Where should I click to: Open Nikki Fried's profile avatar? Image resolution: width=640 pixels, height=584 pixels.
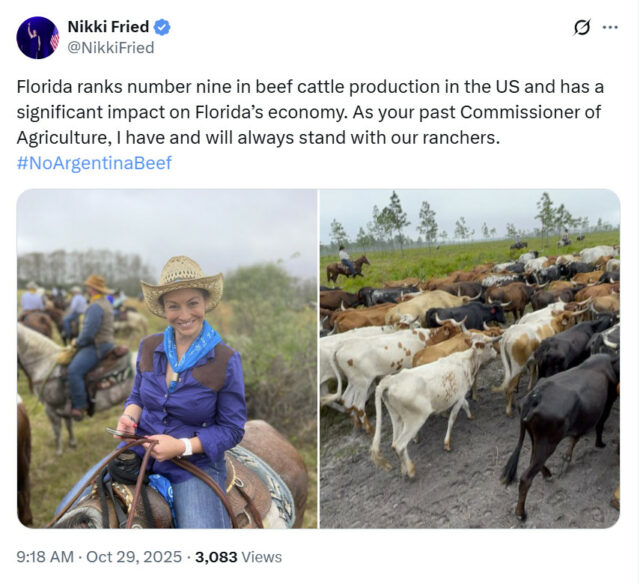pos(38,38)
